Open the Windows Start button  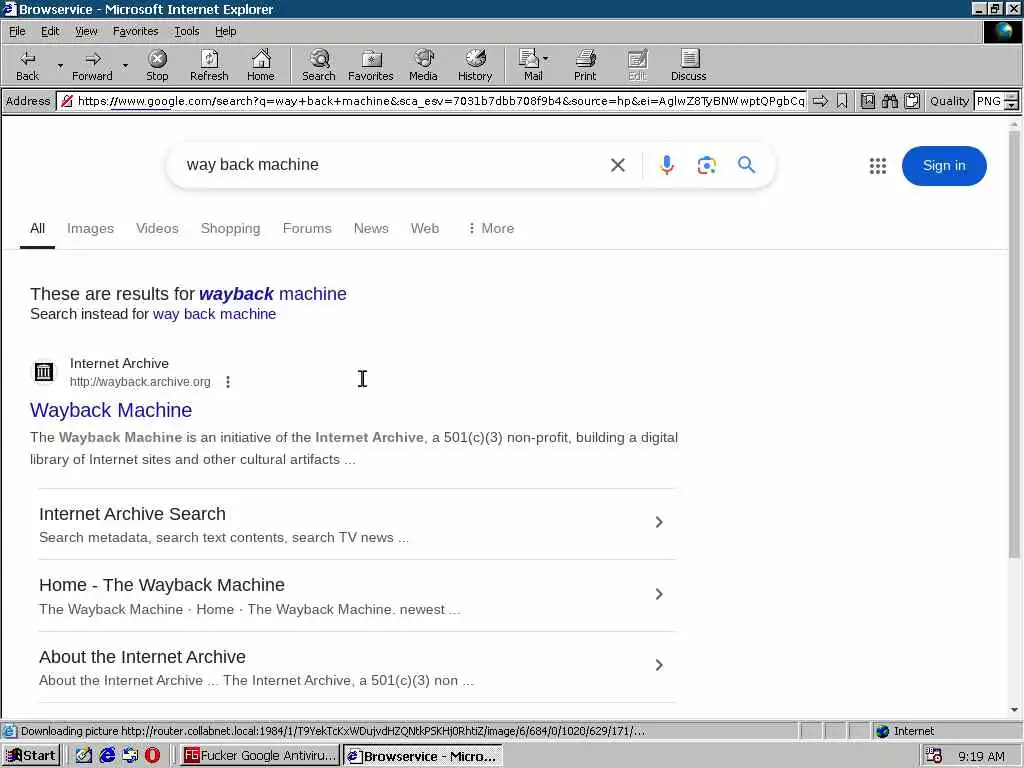coord(31,756)
